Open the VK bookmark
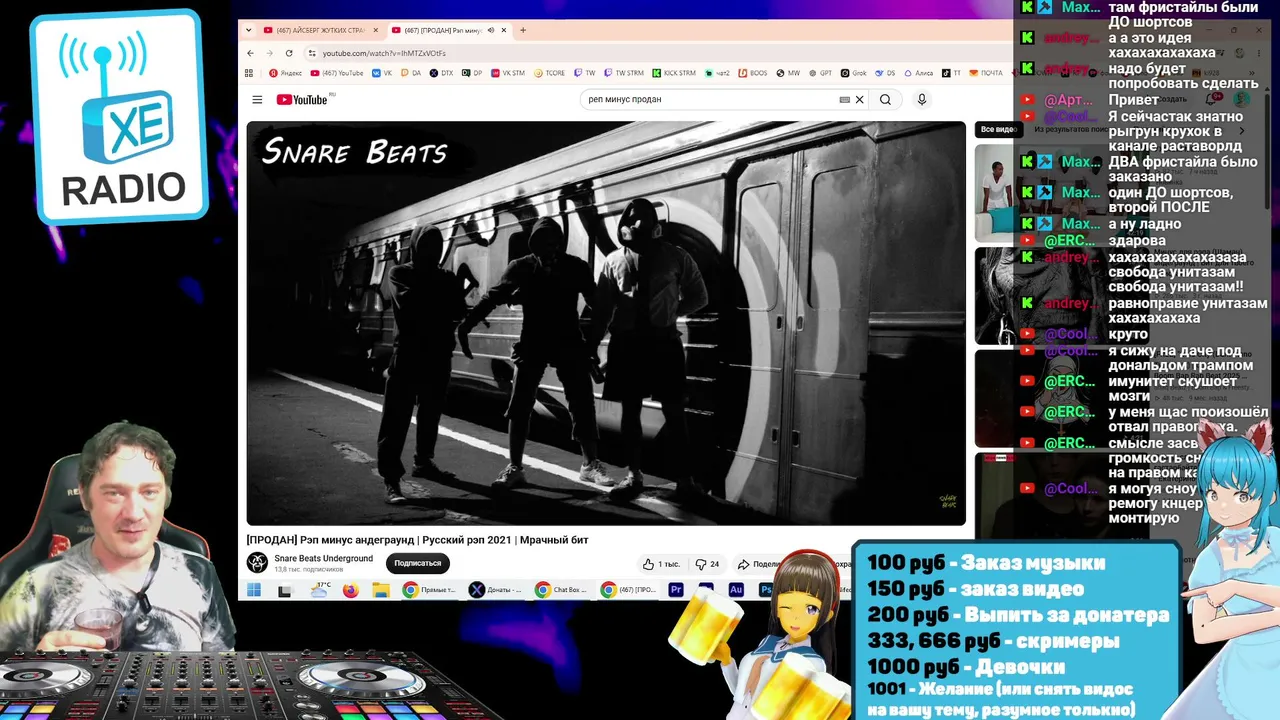 click(381, 73)
